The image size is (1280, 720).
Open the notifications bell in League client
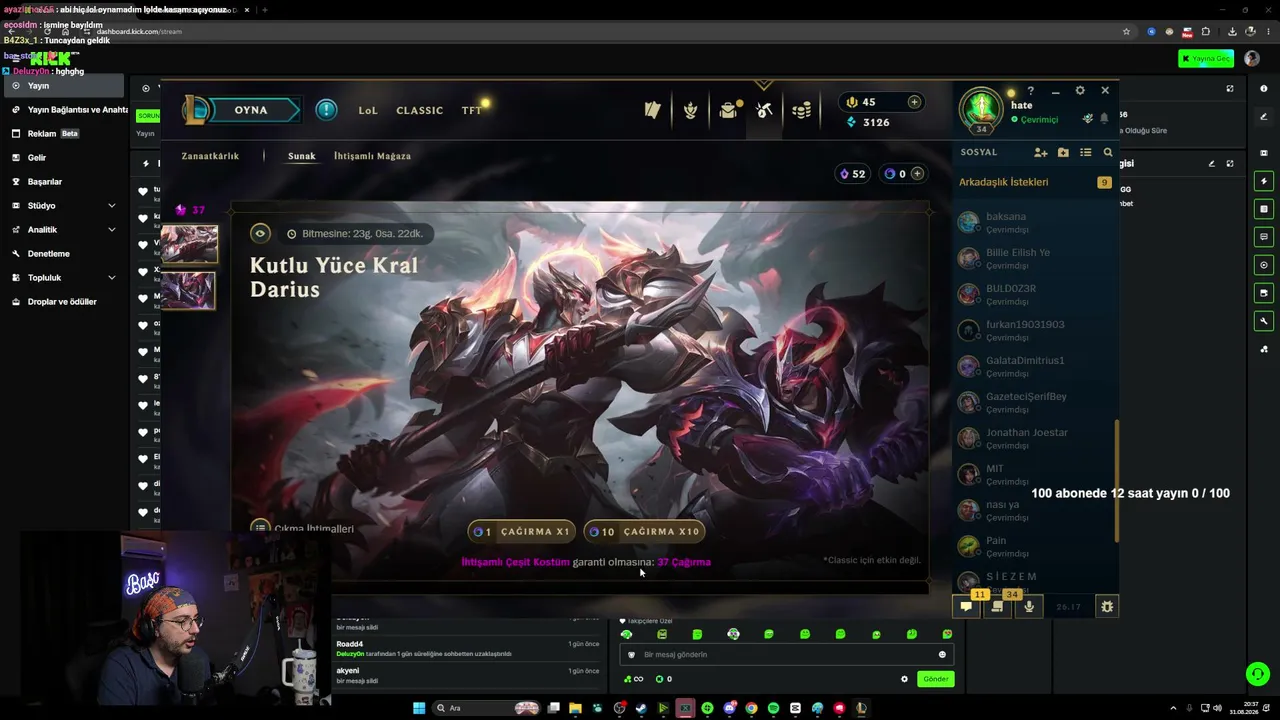pyautogui.click(x=1104, y=119)
